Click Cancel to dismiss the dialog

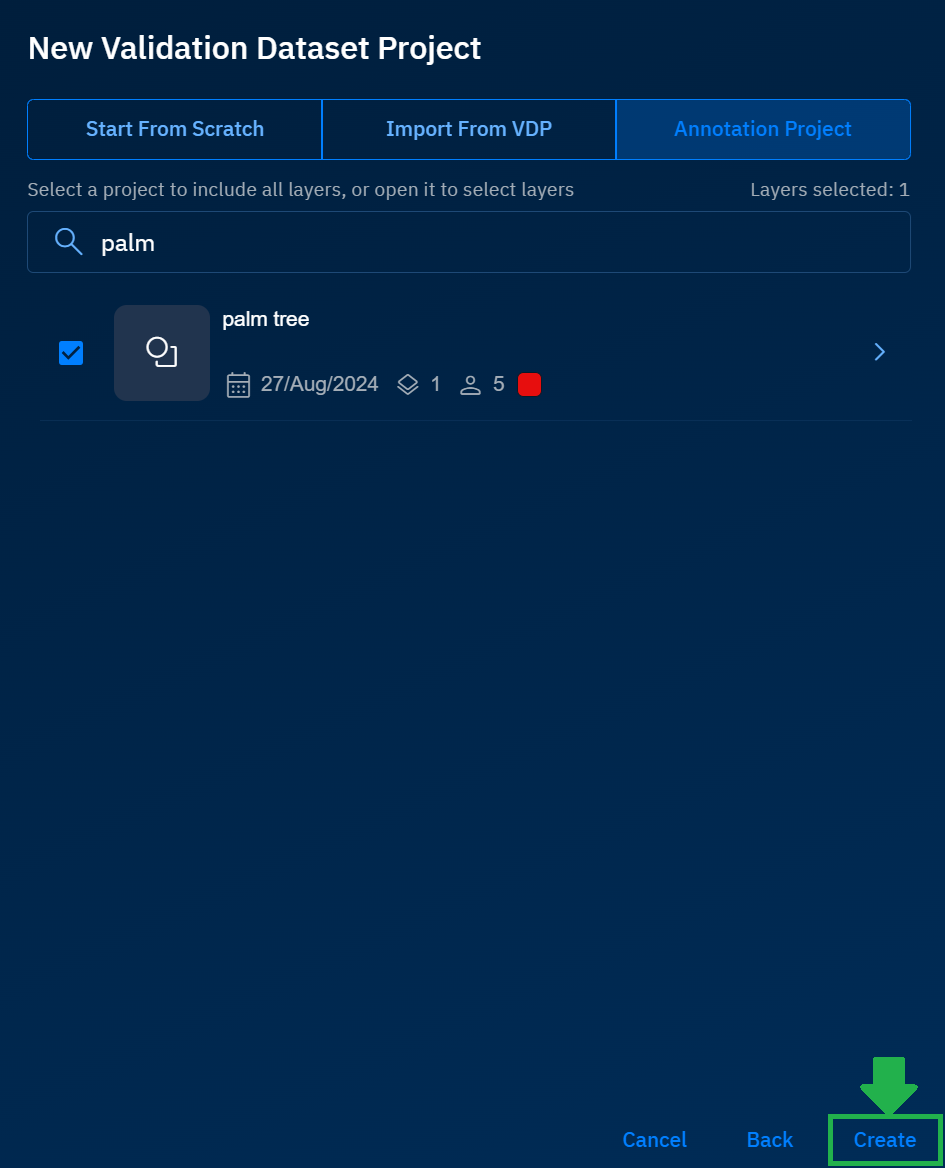(654, 1140)
